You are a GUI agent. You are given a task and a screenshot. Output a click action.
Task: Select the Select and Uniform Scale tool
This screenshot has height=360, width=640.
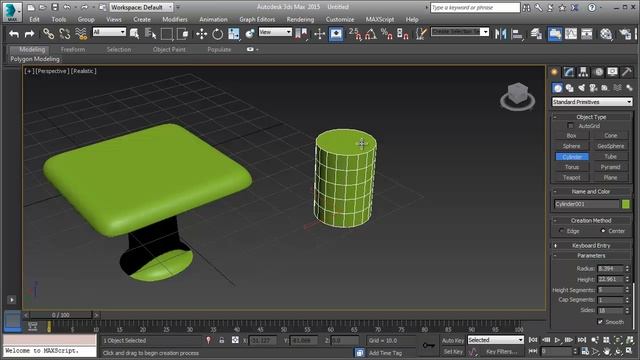coord(234,34)
